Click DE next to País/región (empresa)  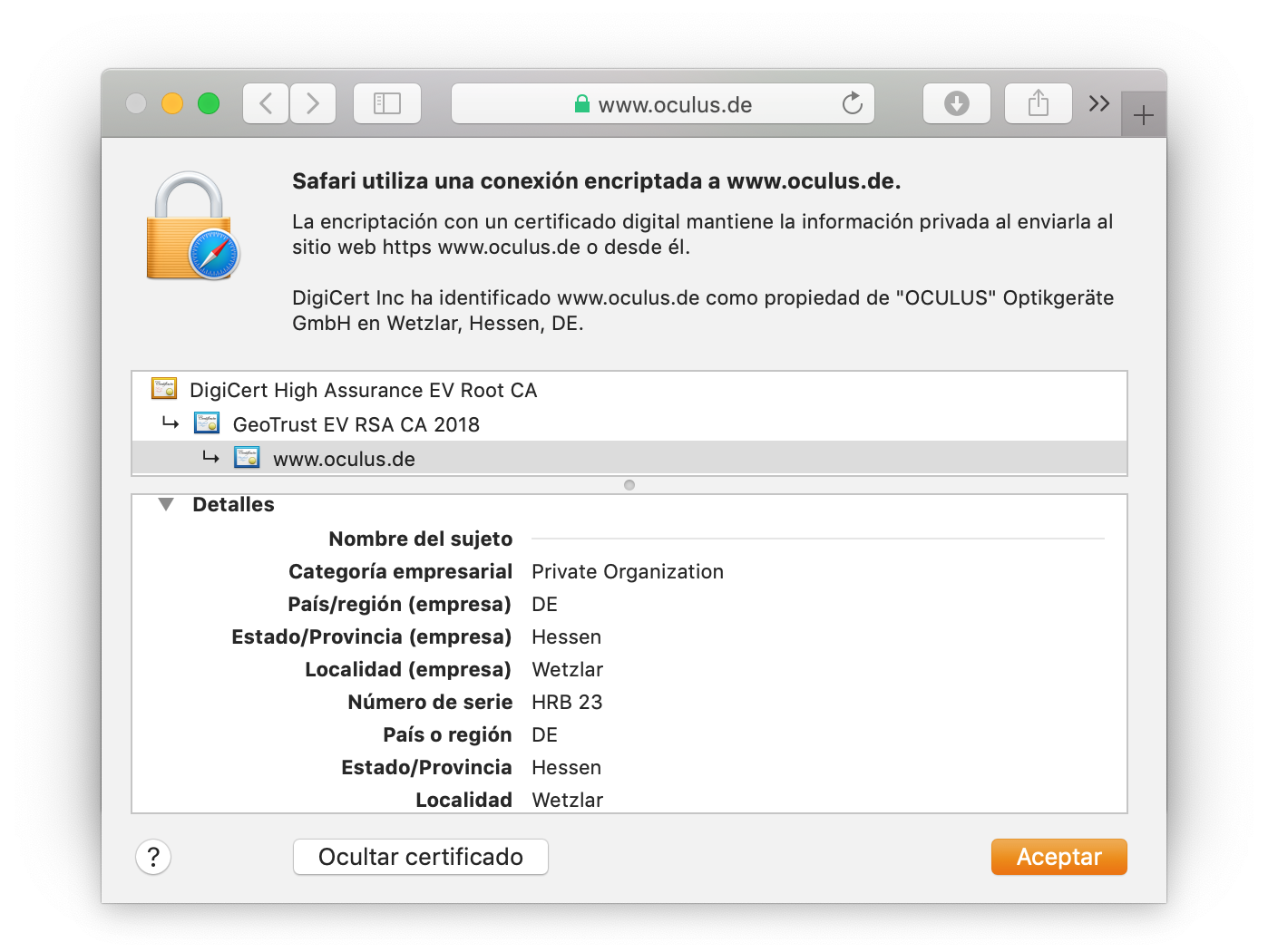(x=544, y=605)
